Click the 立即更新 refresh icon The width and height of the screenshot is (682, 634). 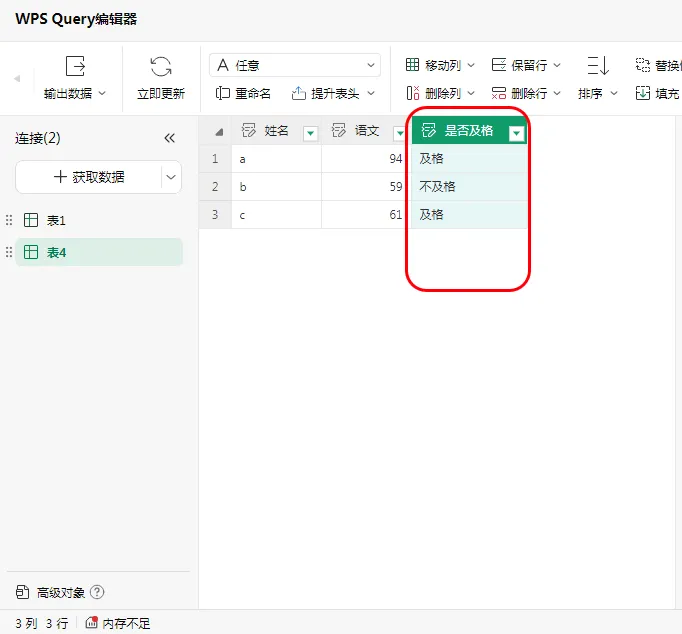[161, 66]
